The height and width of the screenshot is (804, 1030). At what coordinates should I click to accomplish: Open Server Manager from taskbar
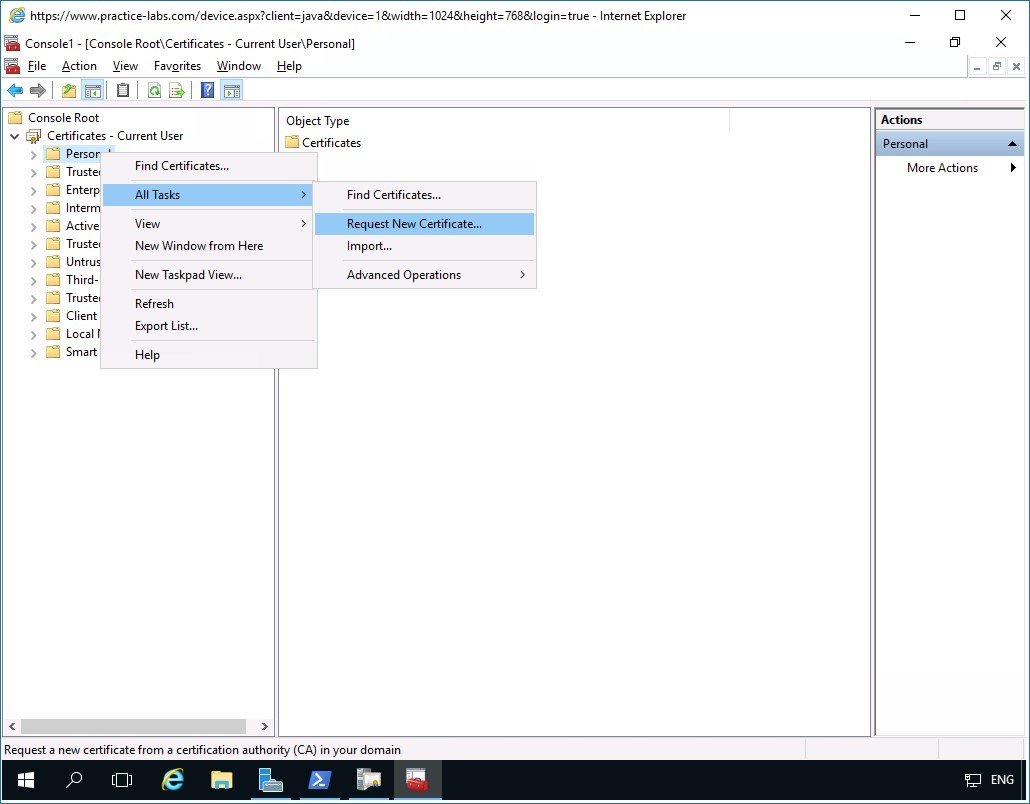click(270, 780)
